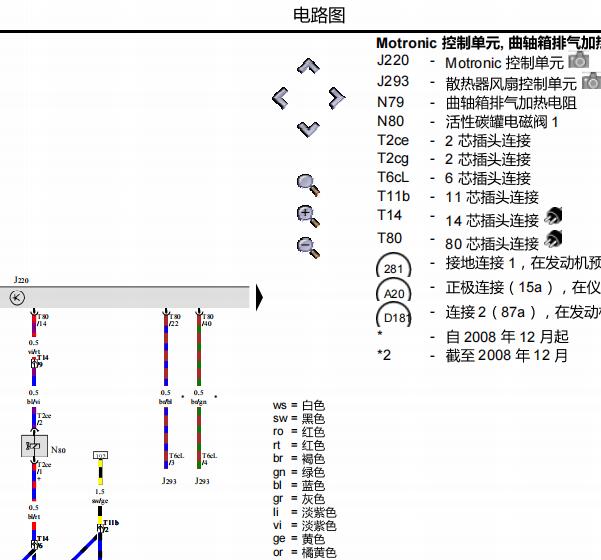The image size is (601, 560).
Task: Show the T80 connector plug image
Action: (x=553, y=239)
